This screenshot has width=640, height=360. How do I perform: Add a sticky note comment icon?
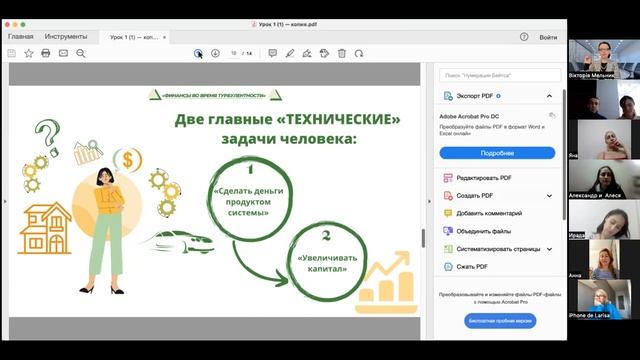pyautogui.click(x=273, y=53)
